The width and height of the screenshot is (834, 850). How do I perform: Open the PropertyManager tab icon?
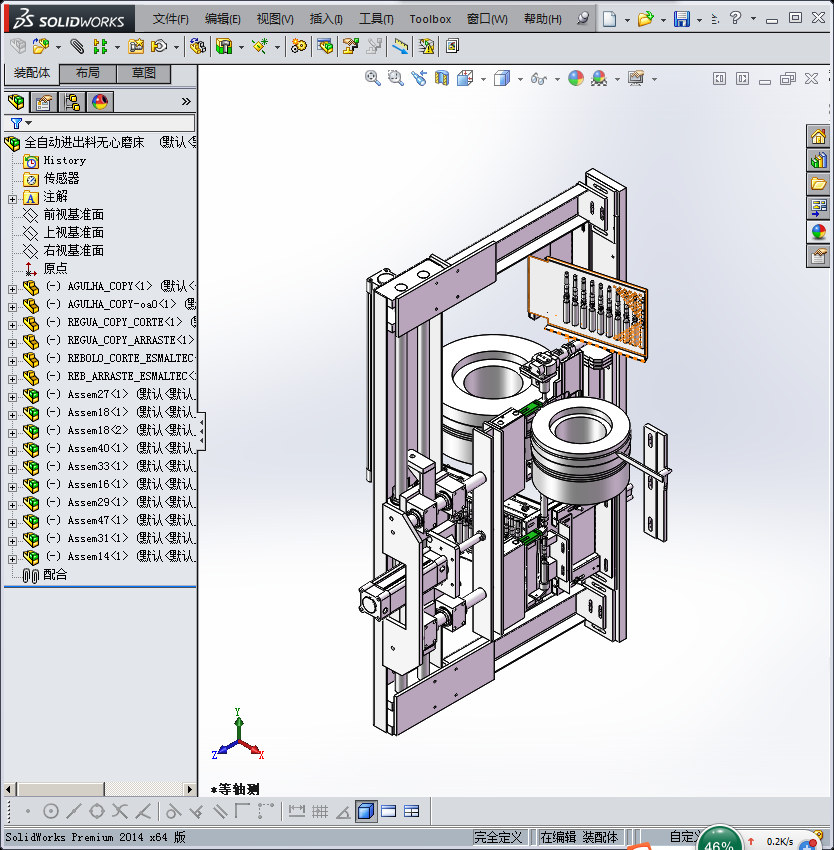point(44,101)
